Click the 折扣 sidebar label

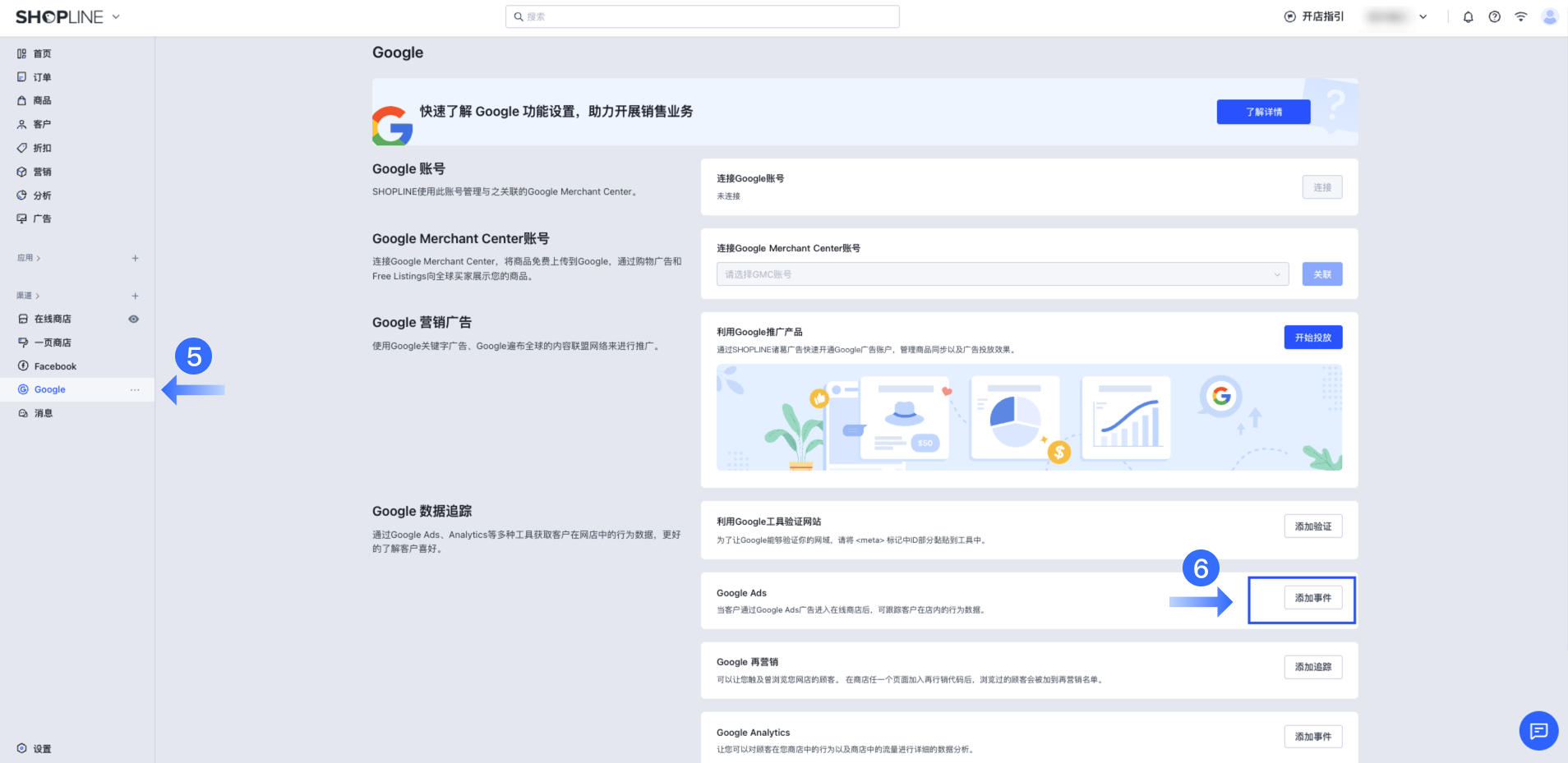coord(43,148)
